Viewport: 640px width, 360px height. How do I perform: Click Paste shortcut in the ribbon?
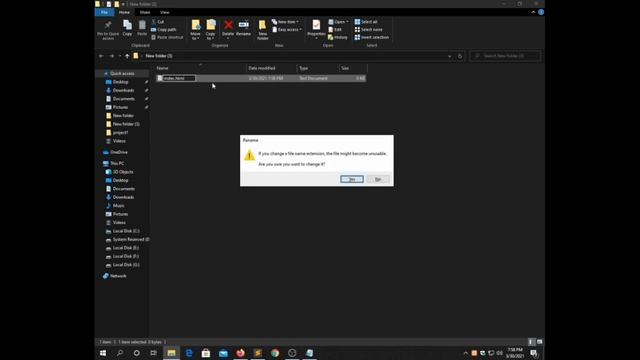coord(167,37)
